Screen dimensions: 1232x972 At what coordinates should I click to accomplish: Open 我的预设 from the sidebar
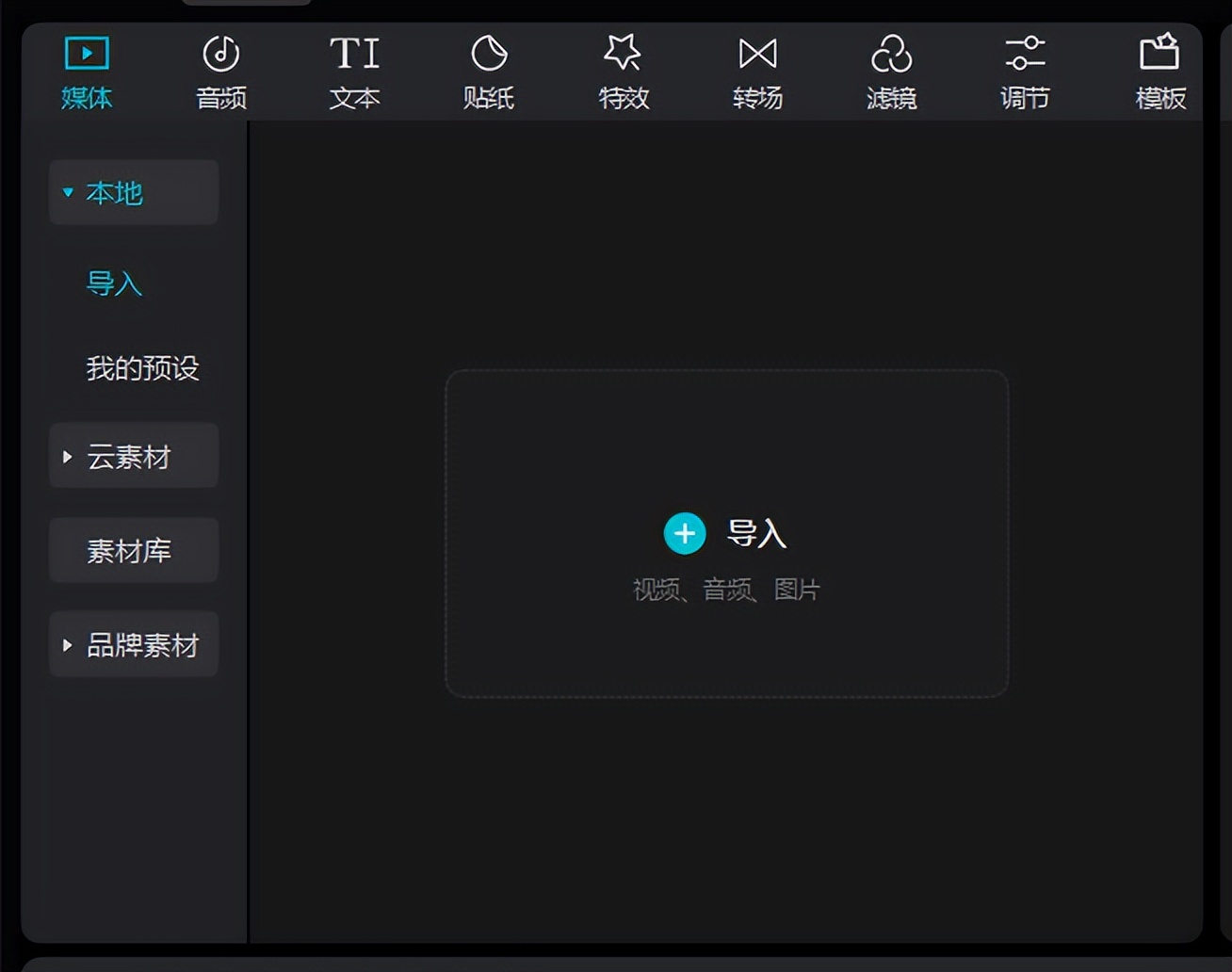pyautogui.click(x=141, y=369)
